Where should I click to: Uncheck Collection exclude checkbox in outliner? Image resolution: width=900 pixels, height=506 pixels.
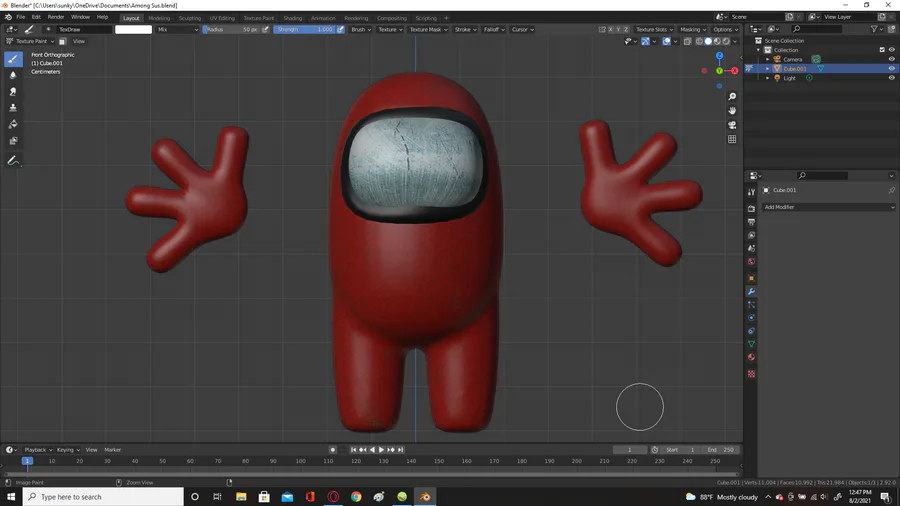(882, 50)
